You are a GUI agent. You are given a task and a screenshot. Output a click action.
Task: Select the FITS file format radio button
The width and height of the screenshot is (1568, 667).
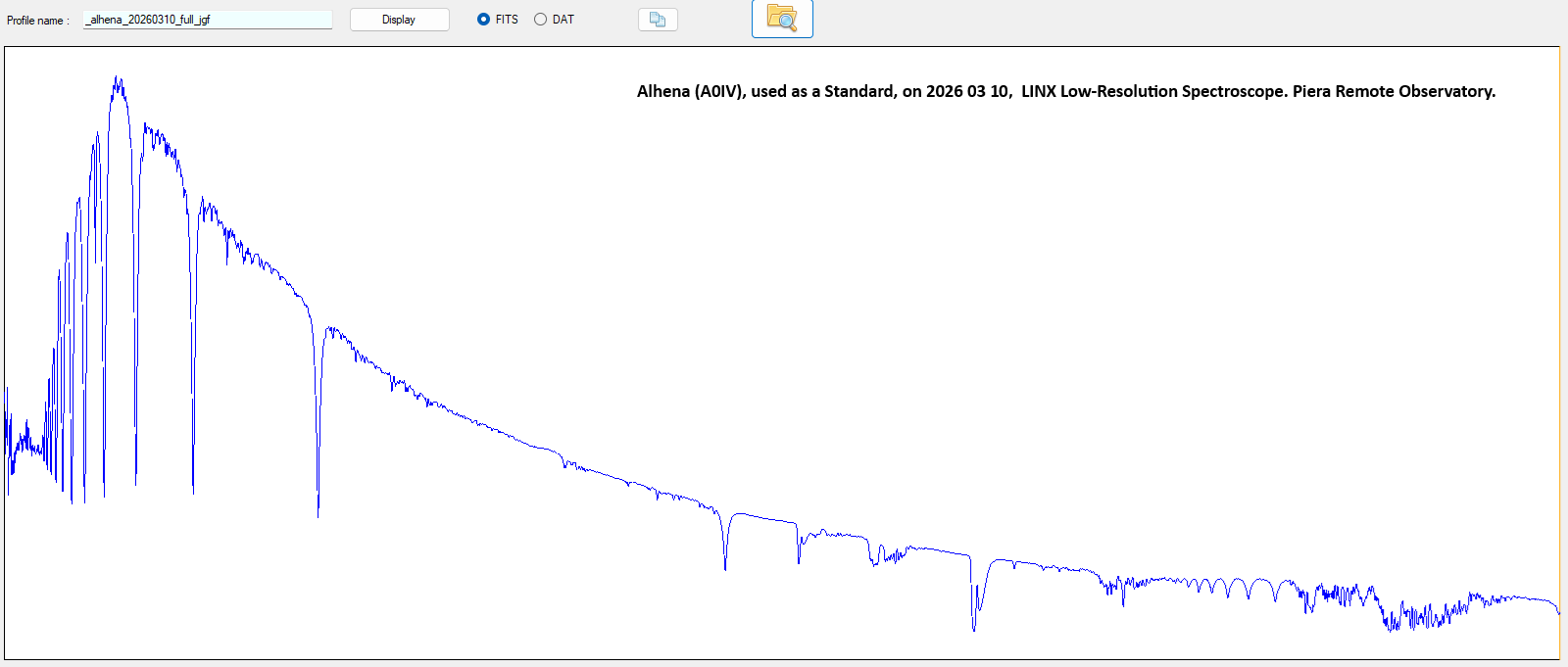pyautogui.click(x=483, y=20)
